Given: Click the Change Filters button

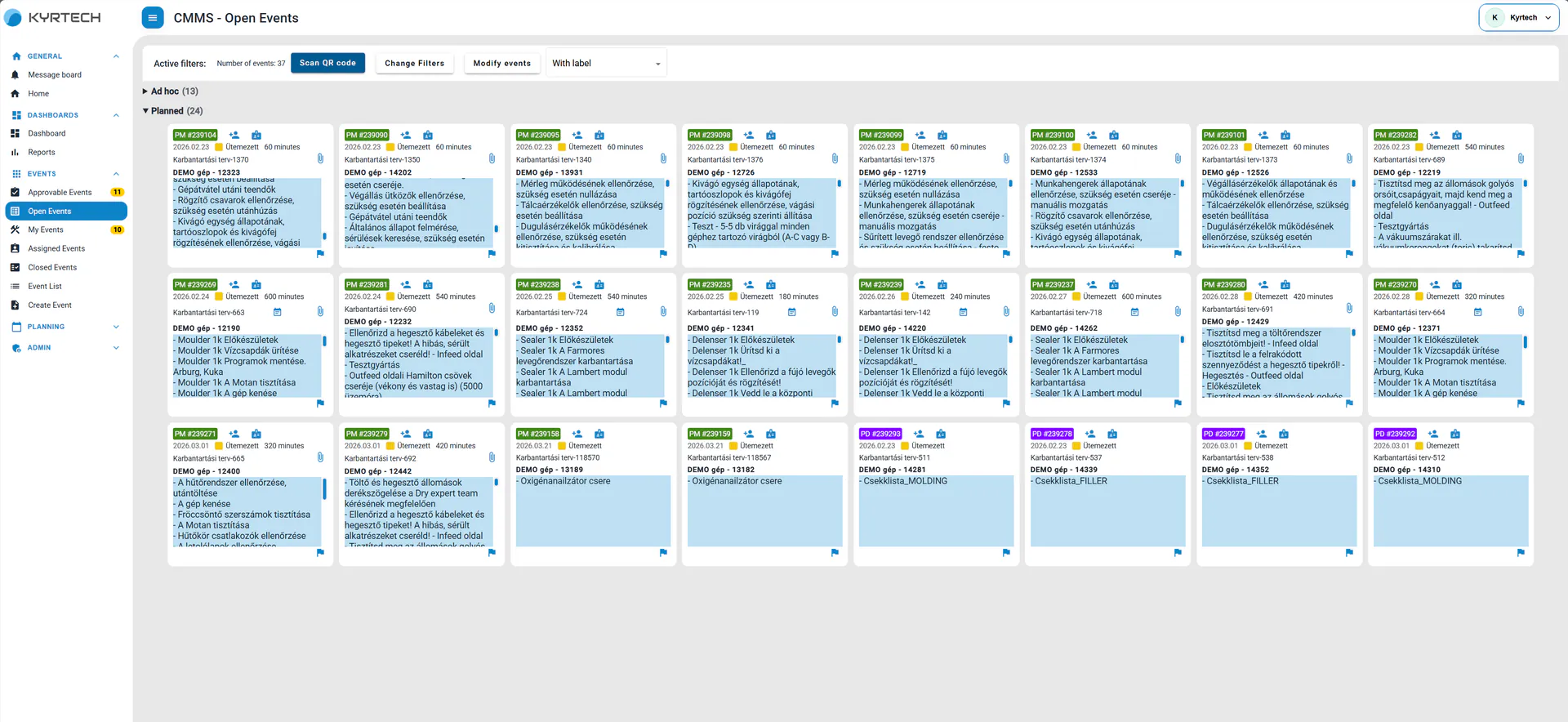Looking at the screenshot, I should pyautogui.click(x=414, y=63).
